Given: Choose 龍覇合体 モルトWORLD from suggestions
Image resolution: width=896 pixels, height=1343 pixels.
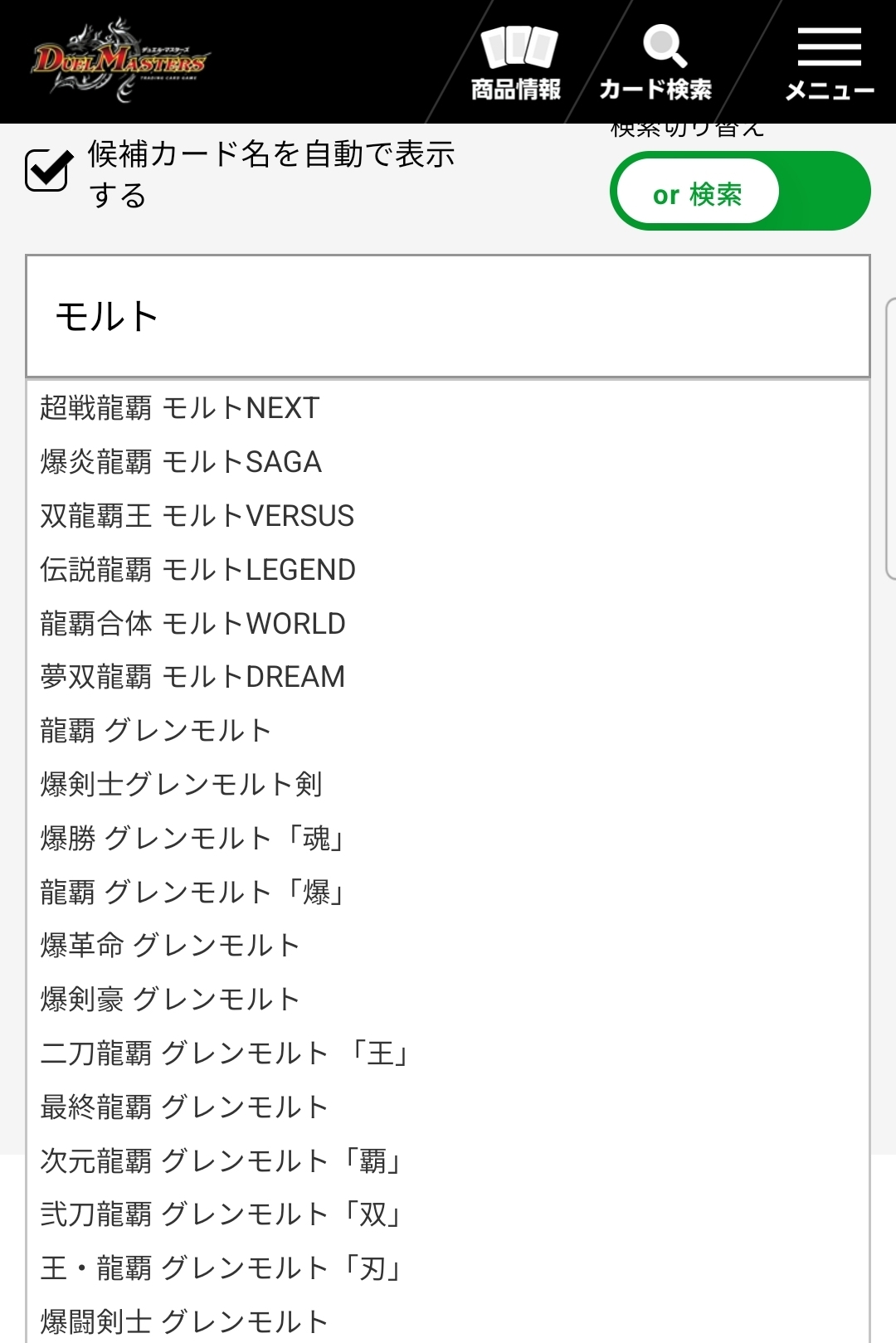Looking at the screenshot, I should (193, 624).
